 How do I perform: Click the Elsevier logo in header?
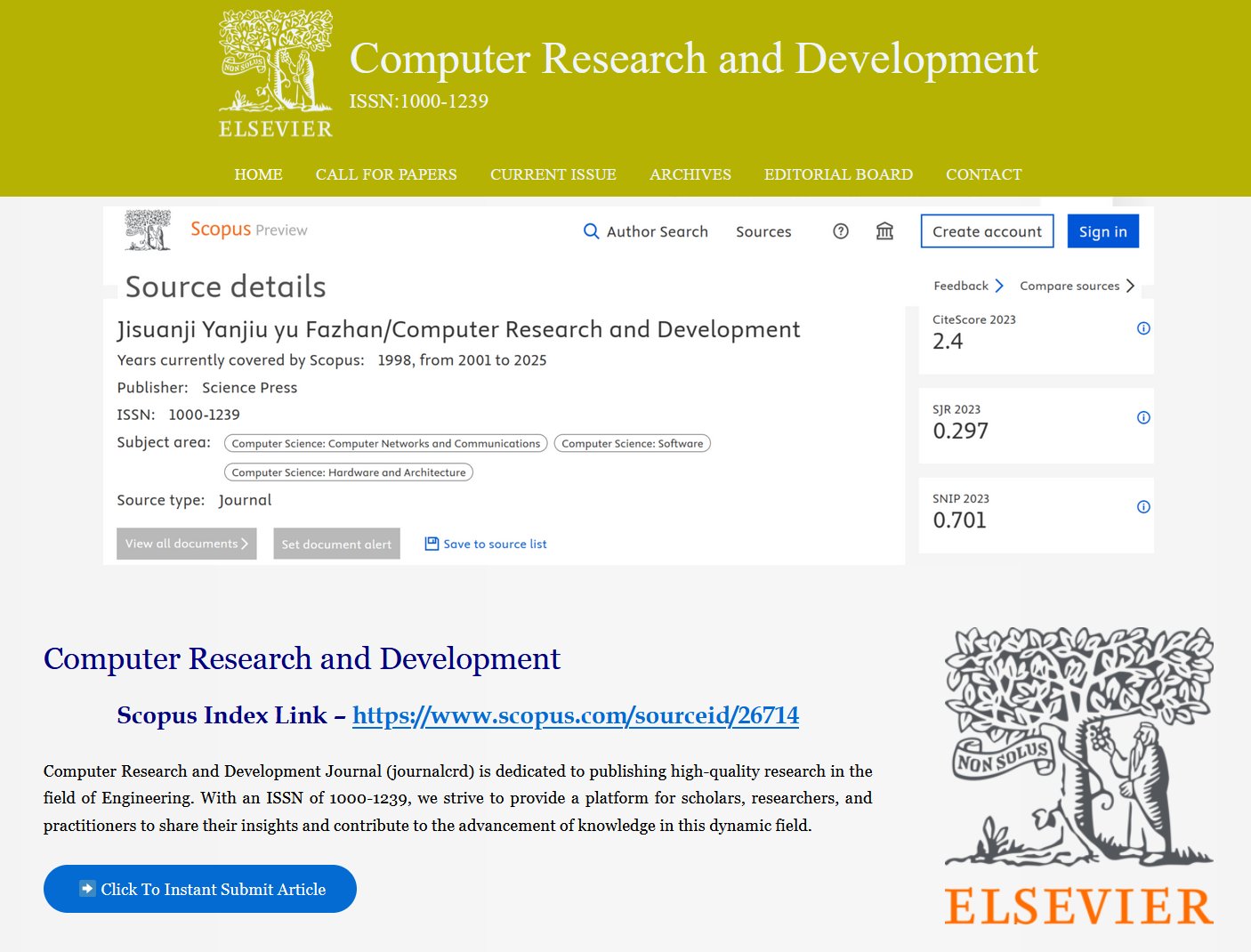(276, 75)
